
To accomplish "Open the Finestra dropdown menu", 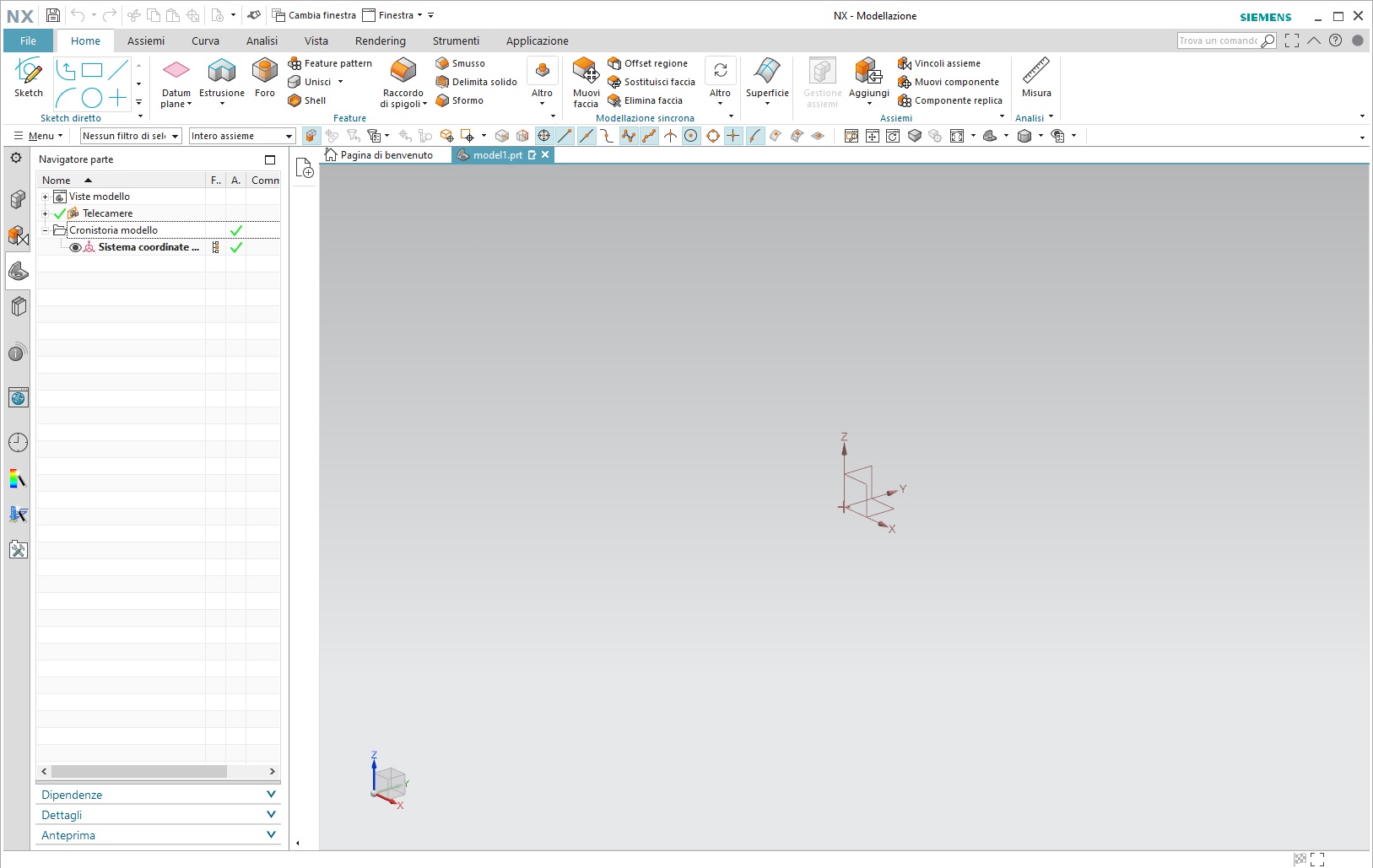I will (392, 15).
